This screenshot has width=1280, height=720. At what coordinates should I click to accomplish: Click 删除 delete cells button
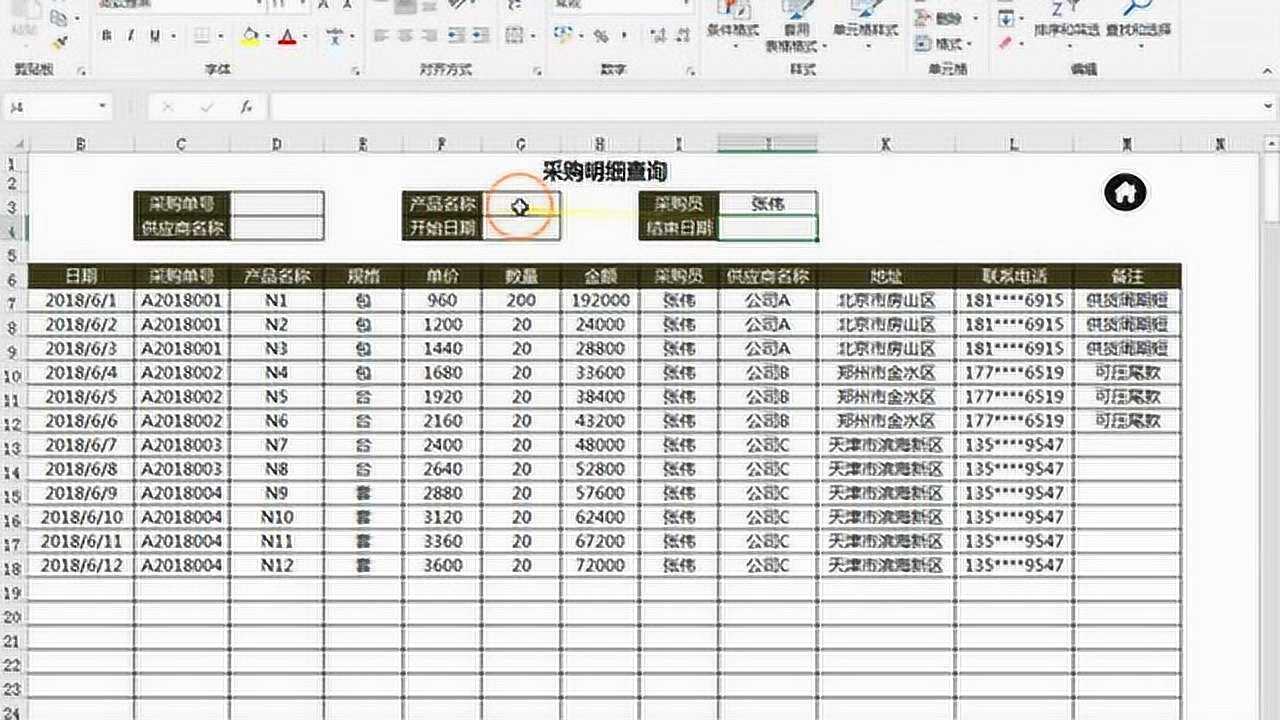(x=940, y=18)
